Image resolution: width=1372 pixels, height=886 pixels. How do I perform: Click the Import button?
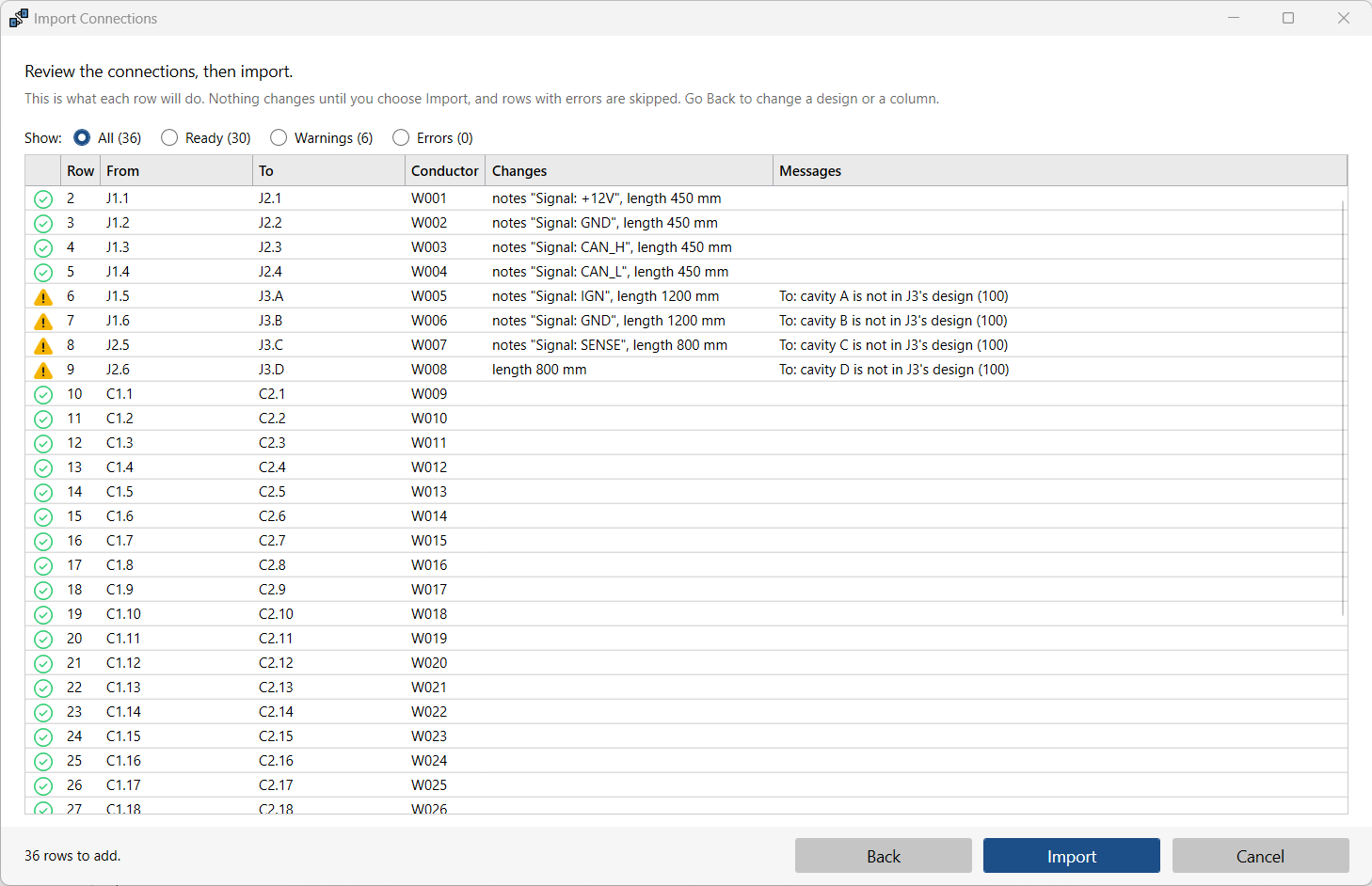point(1072,856)
